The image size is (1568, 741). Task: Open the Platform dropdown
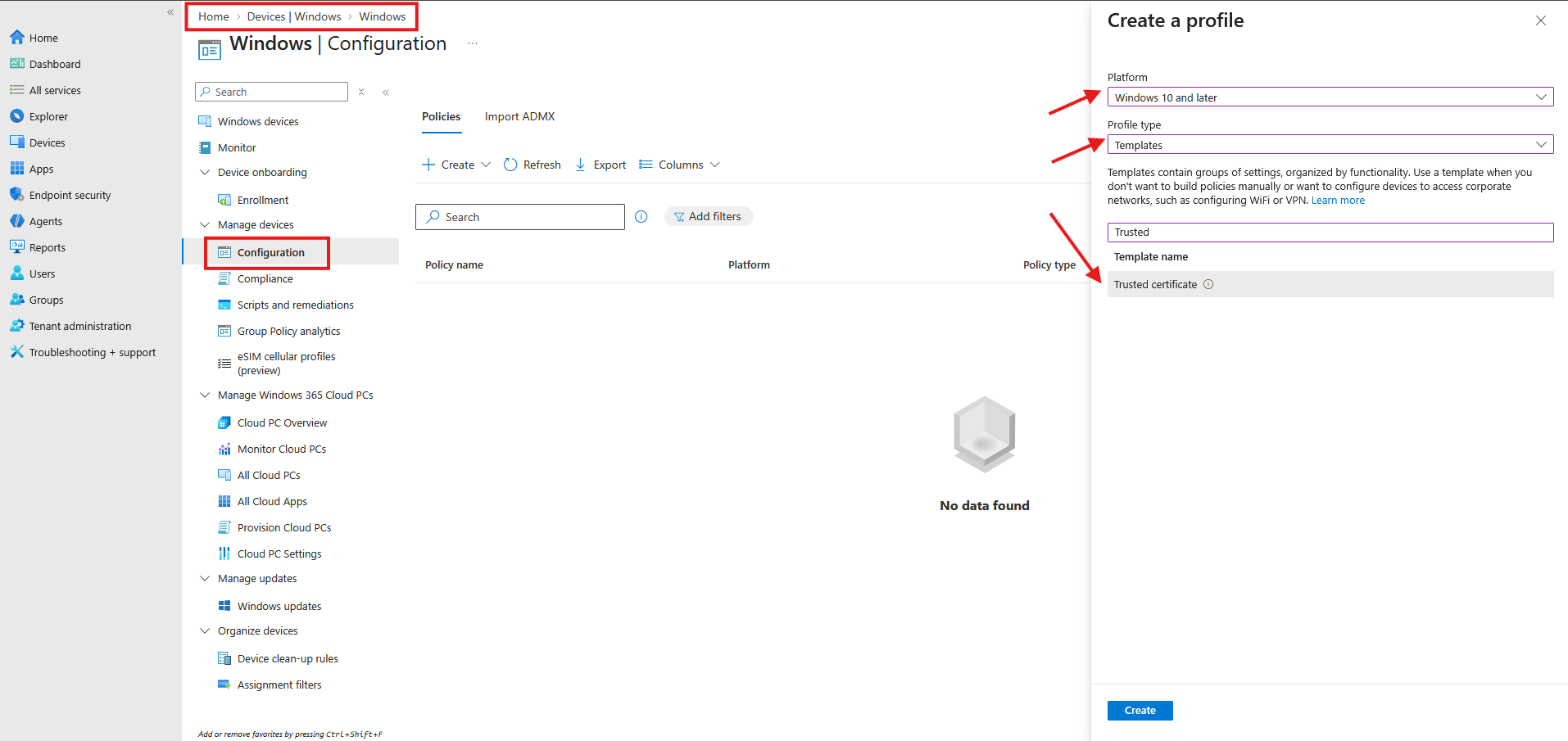tap(1330, 97)
